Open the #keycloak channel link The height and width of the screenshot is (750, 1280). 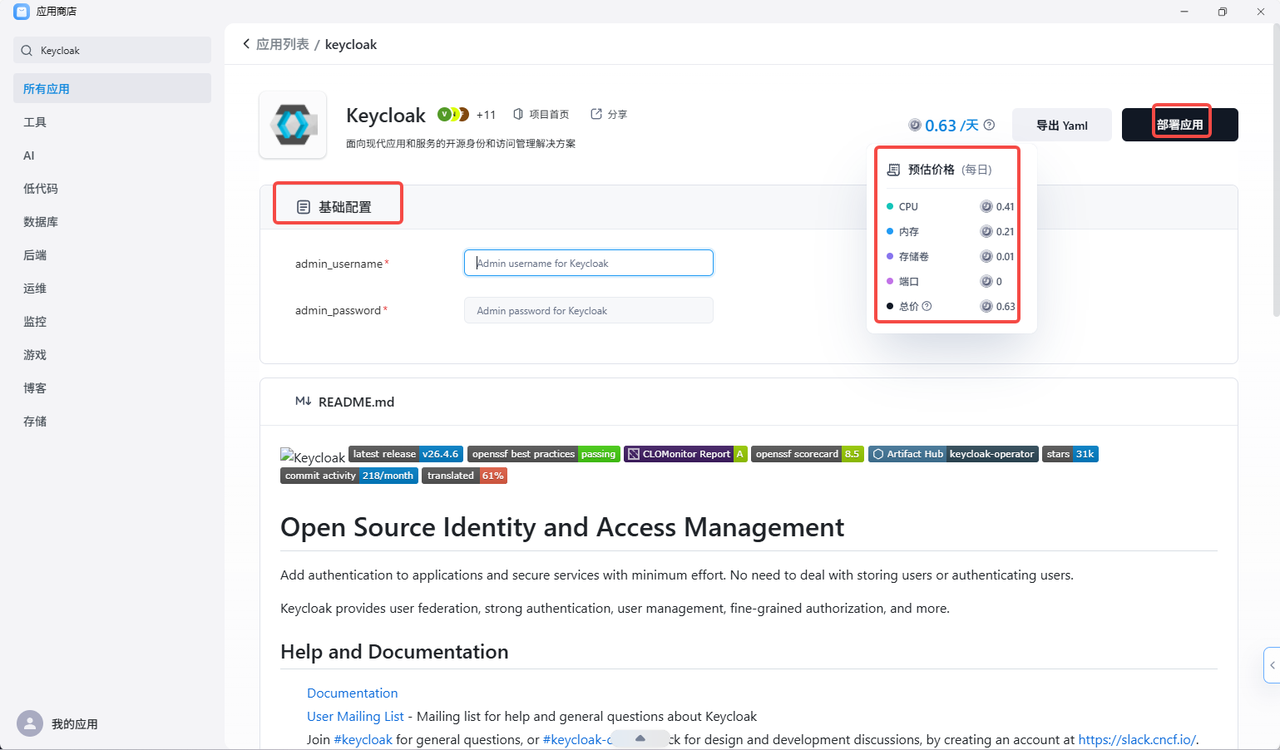click(363, 740)
